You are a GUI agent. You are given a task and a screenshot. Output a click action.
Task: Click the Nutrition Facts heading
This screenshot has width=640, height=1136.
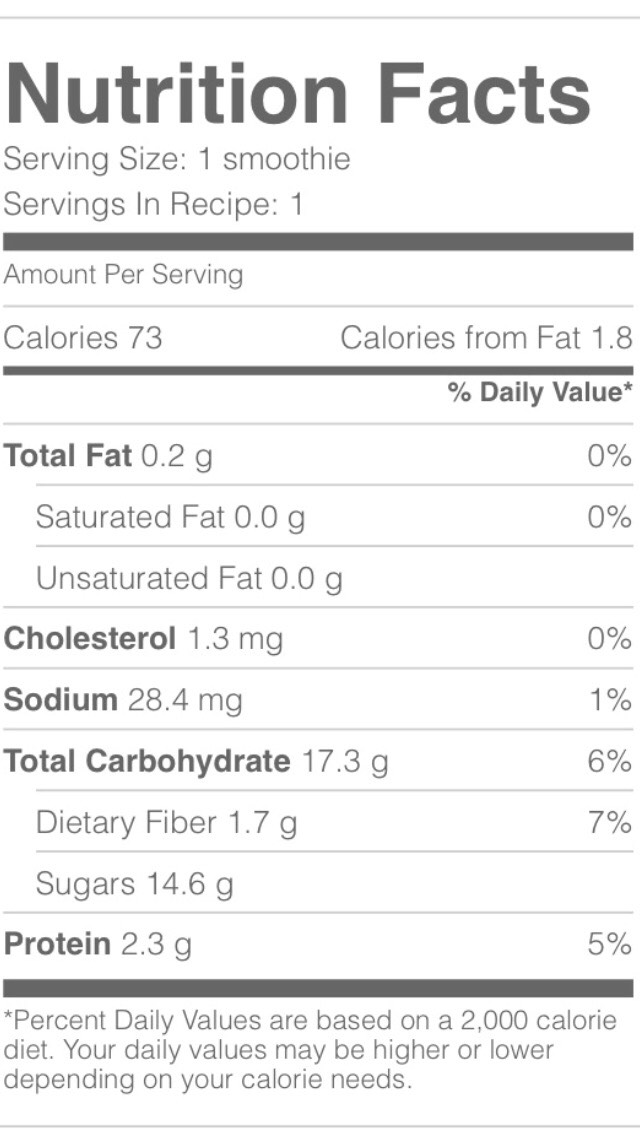point(297,93)
